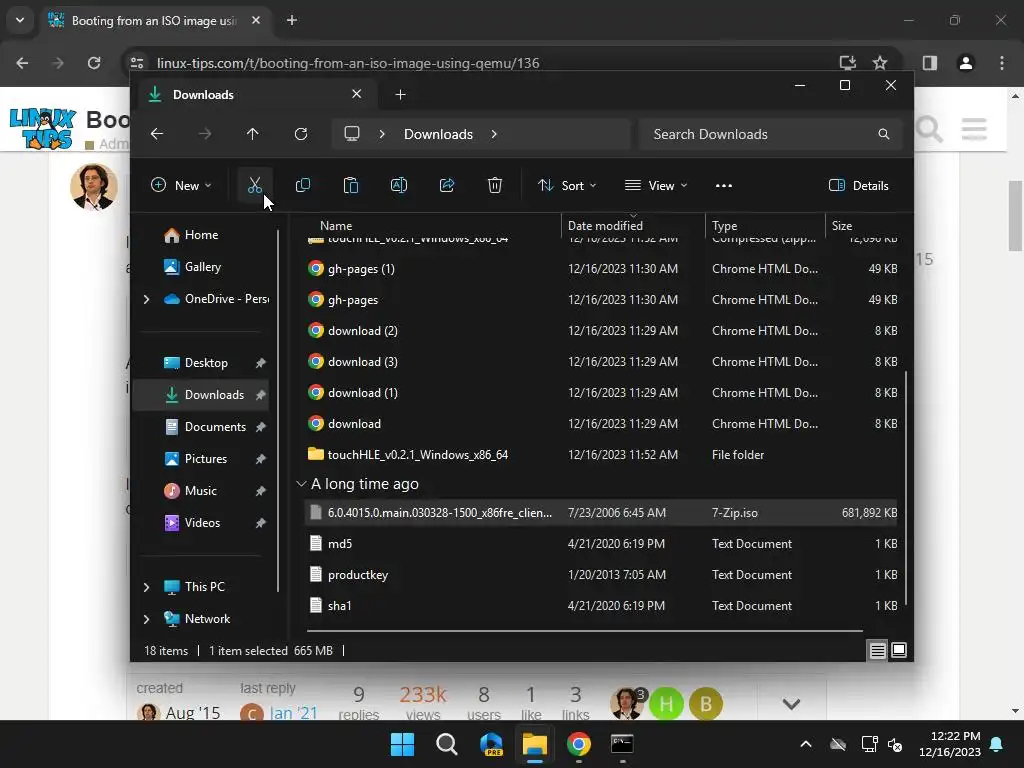Open the See more three-dots menu
1024x768 pixels.
point(724,185)
